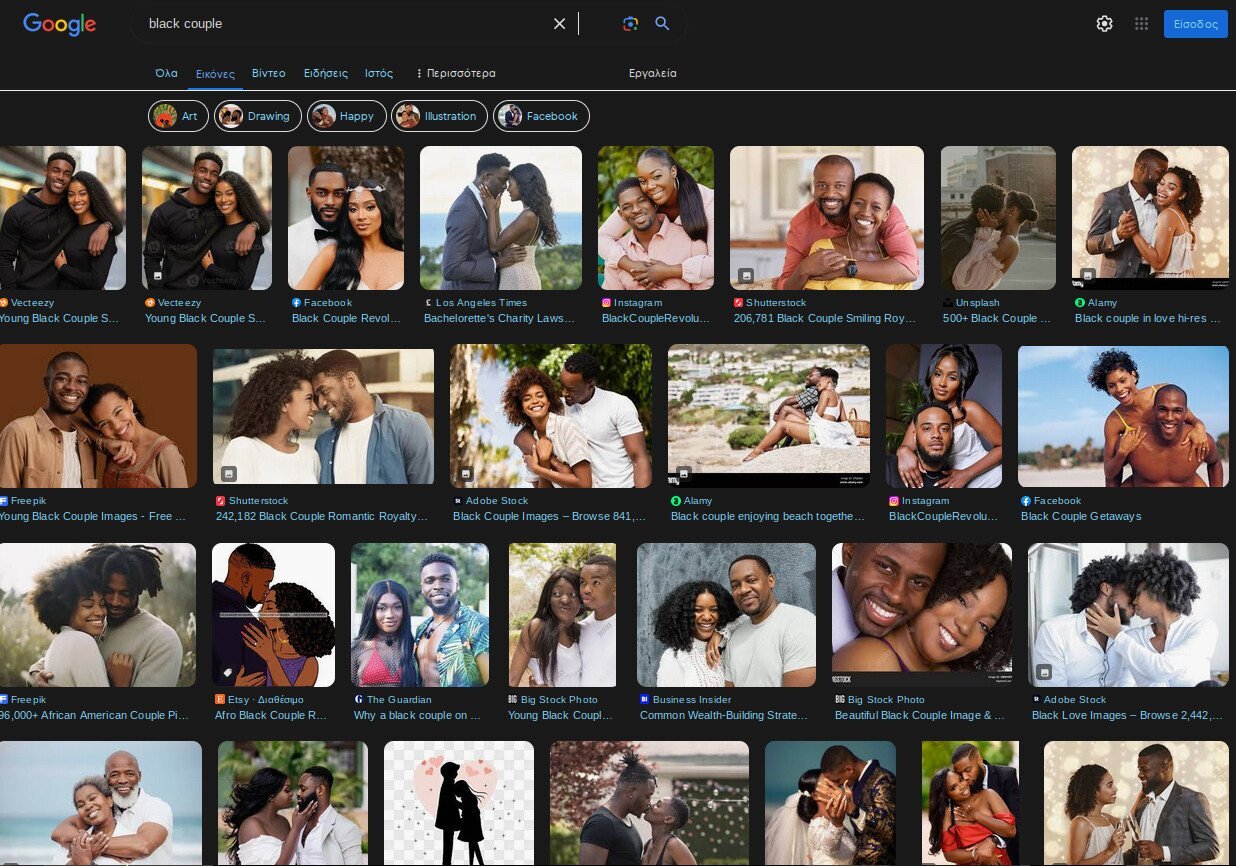Click the Unsplash favicon icon
The width and height of the screenshot is (1236, 866).
click(x=947, y=302)
